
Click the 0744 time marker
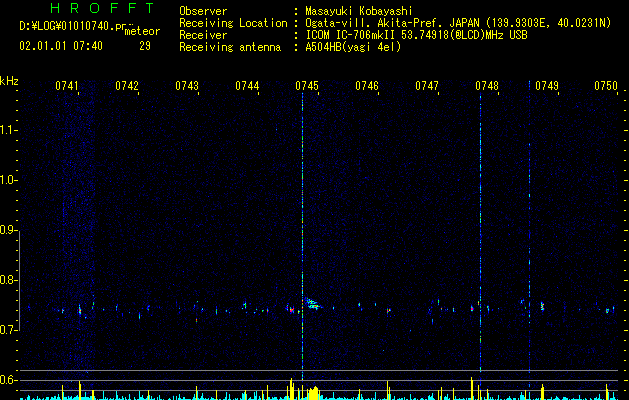(247, 86)
